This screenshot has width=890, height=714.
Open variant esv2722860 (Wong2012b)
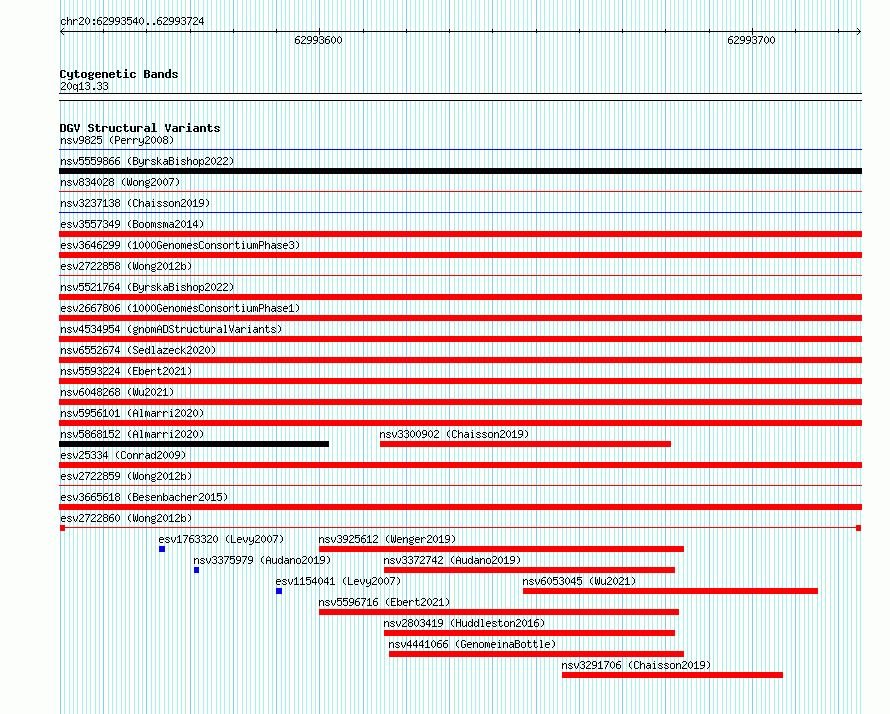(x=126, y=518)
